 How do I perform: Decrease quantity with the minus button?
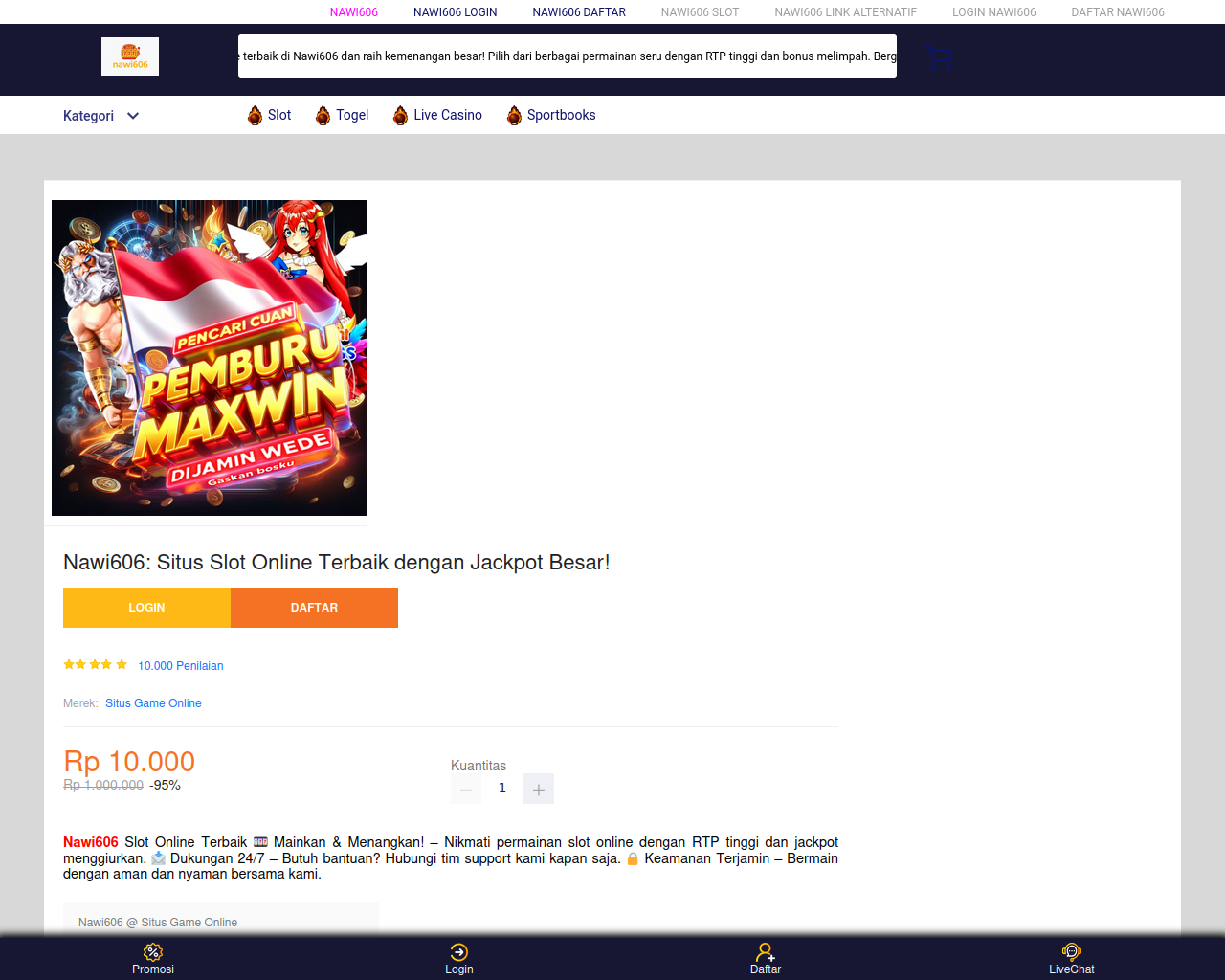(x=466, y=789)
